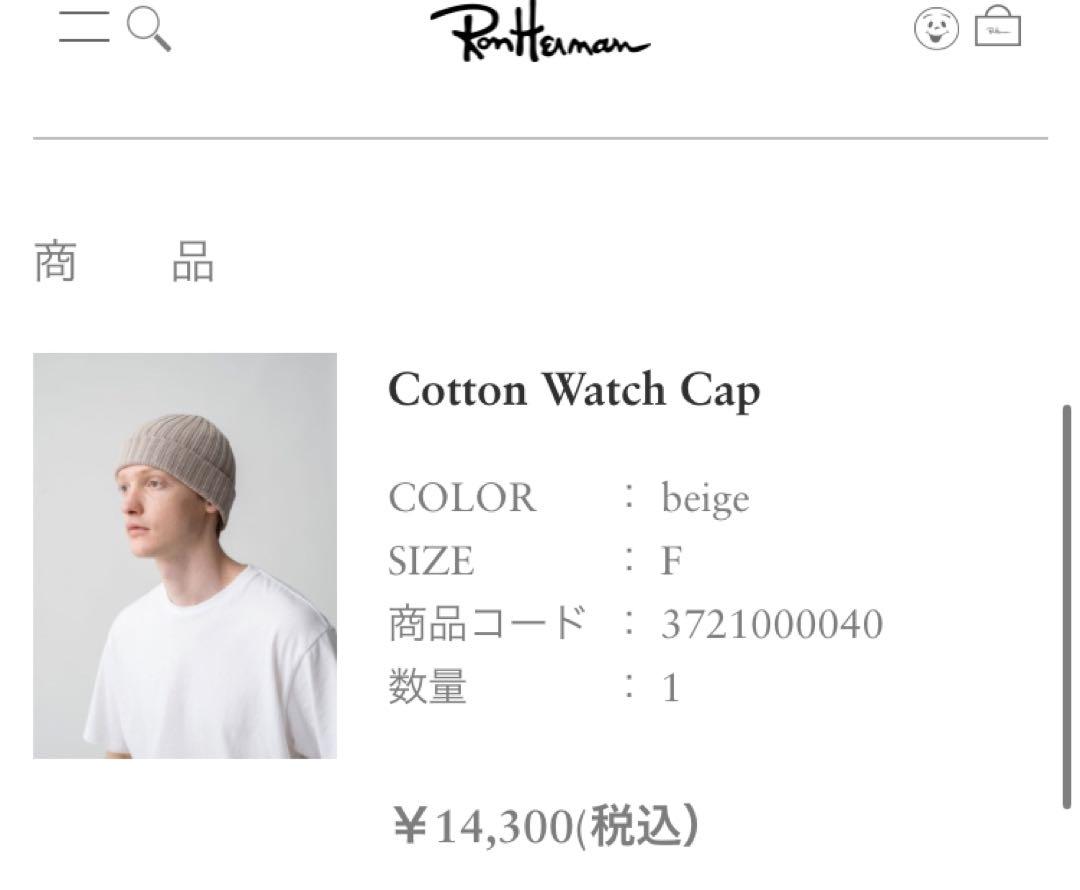Viewport: 1080px width, 890px height.
Task: Click the magnifying glass search icon
Action: 149,29
